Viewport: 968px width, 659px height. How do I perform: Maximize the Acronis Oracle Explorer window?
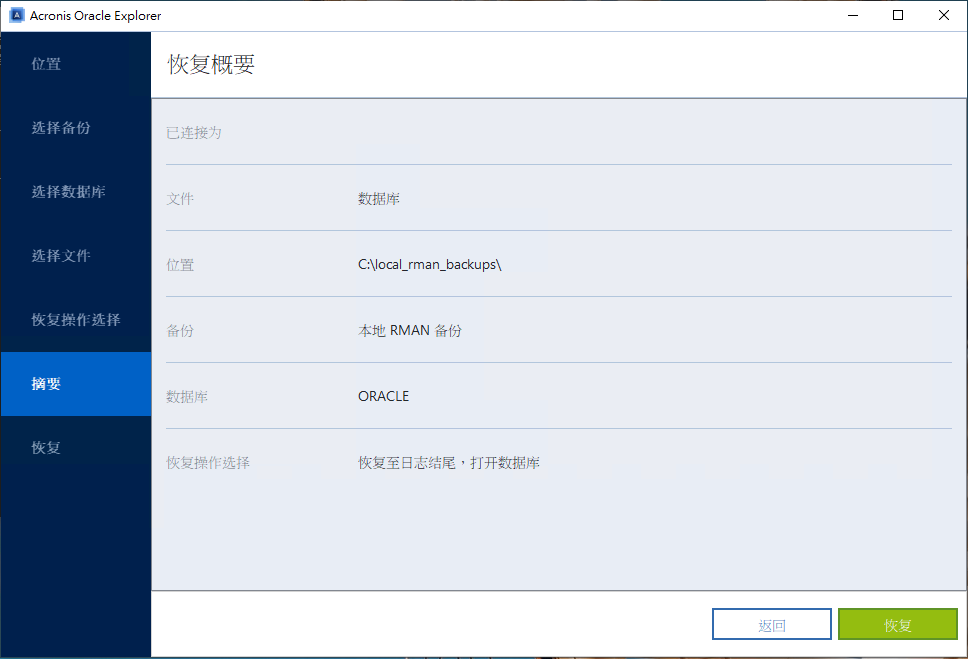click(x=898, y=15)
